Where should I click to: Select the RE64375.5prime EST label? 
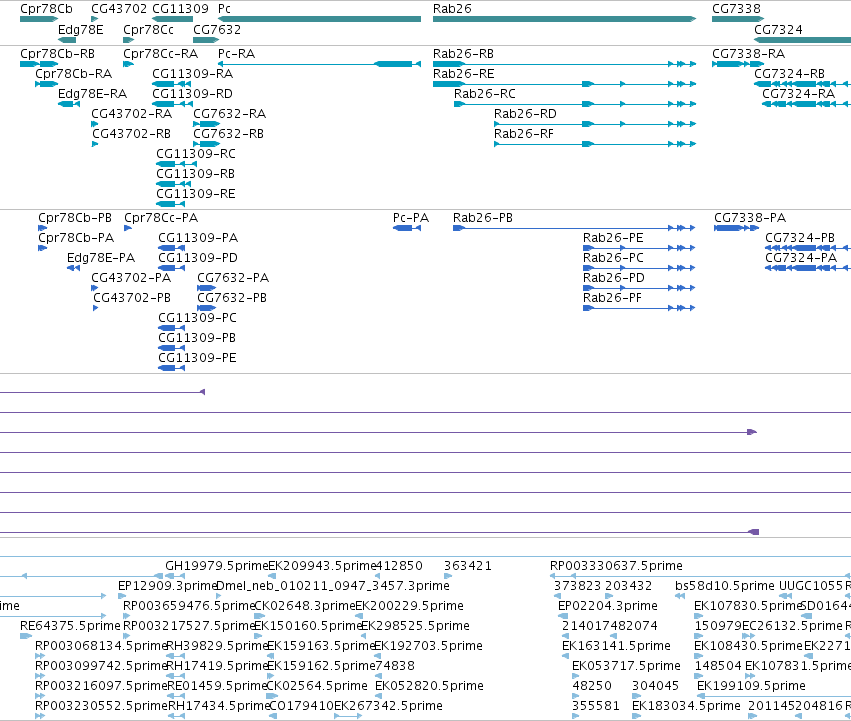(x=70, y=626)
